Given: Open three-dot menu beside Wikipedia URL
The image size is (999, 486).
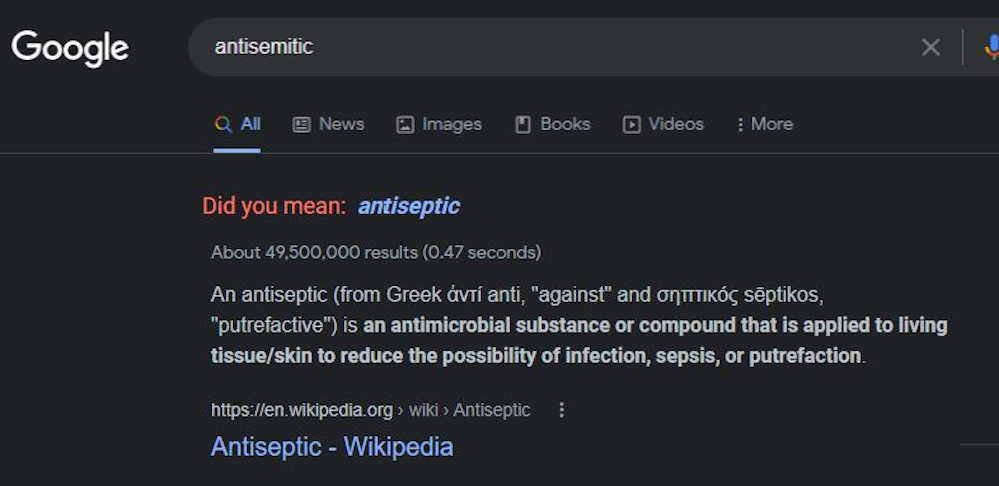Looking at the screenshot, I should [561, 410].
